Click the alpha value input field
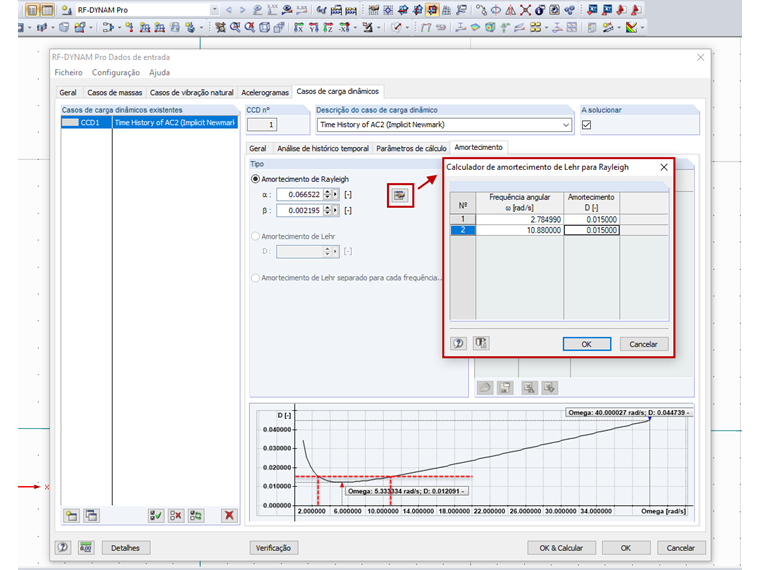760x570 pixels. coord(300,194)
